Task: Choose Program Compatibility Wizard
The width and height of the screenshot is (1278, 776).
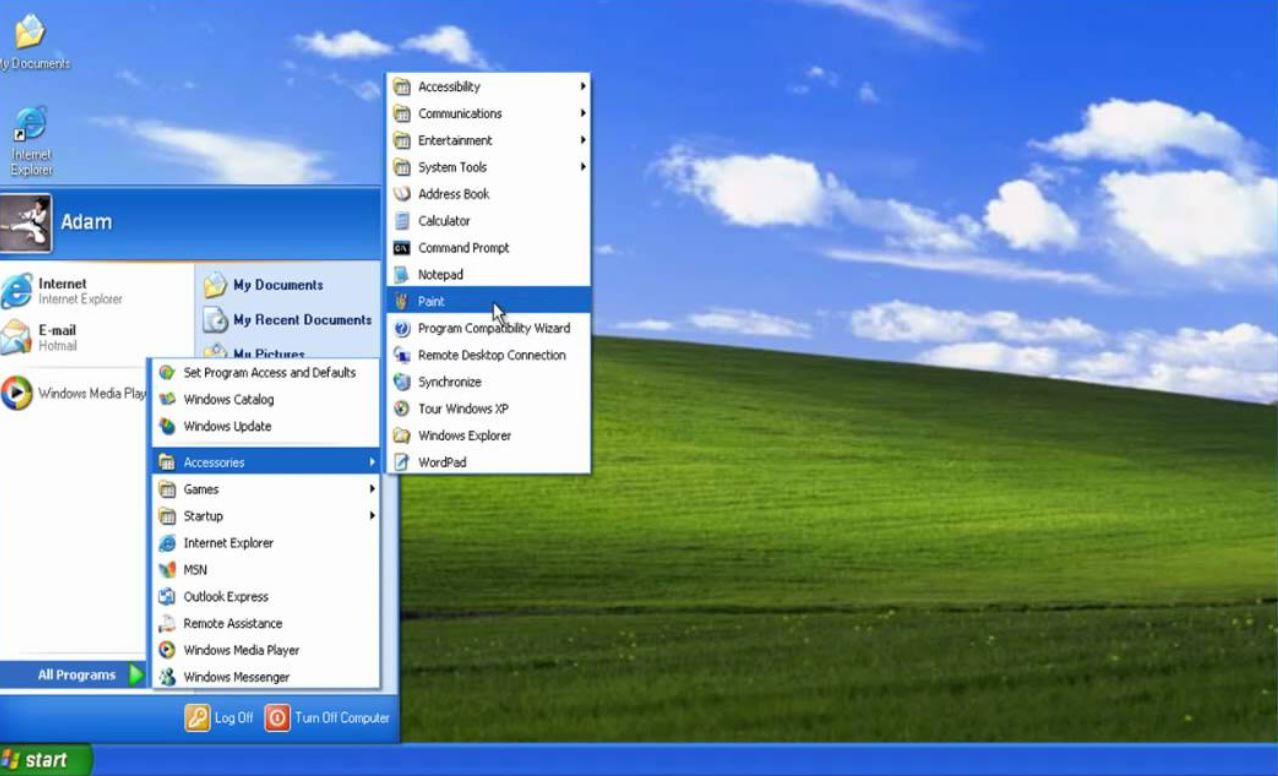Action: click(493, 328)
